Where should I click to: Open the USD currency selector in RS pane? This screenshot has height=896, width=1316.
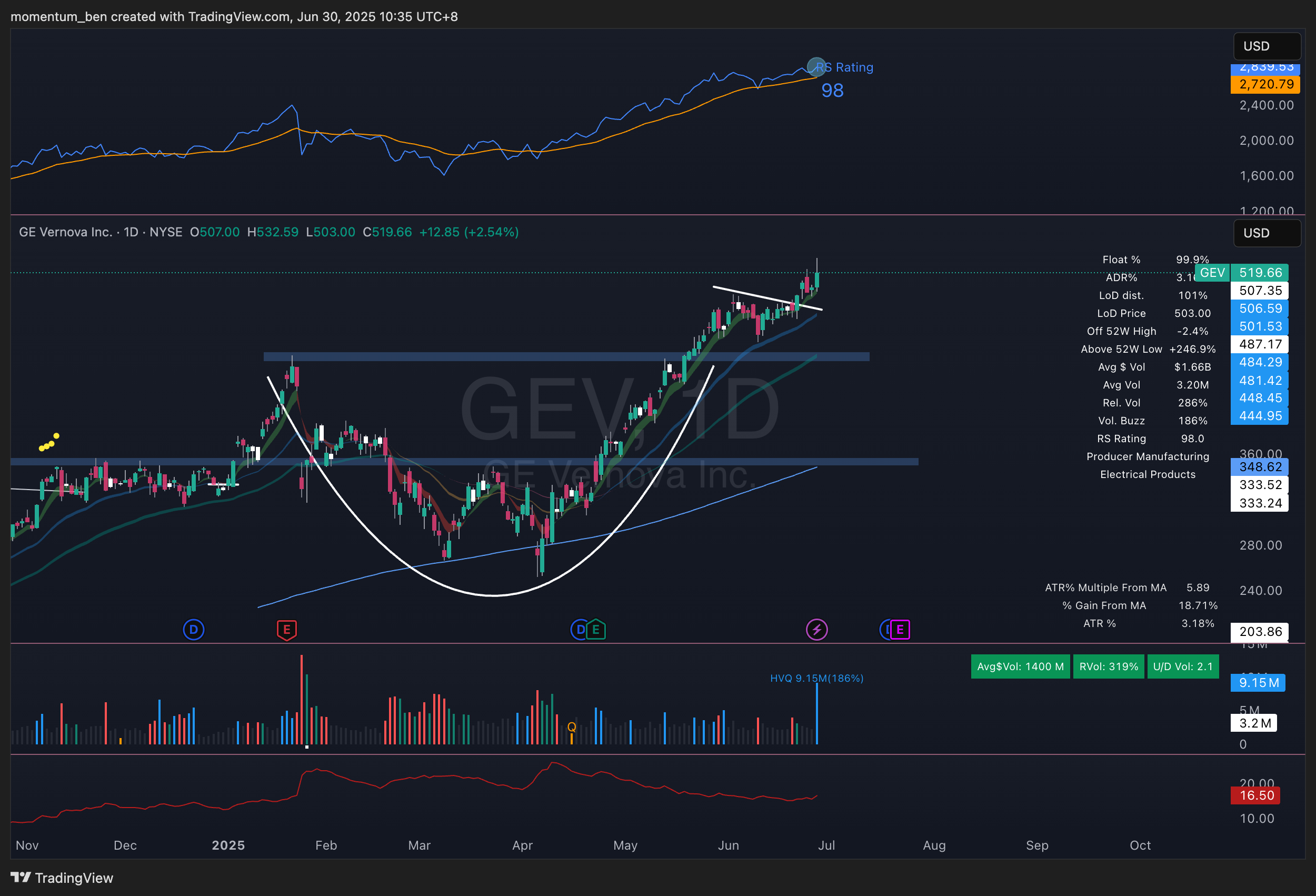pyautogui.click(x=1266, y=46)
